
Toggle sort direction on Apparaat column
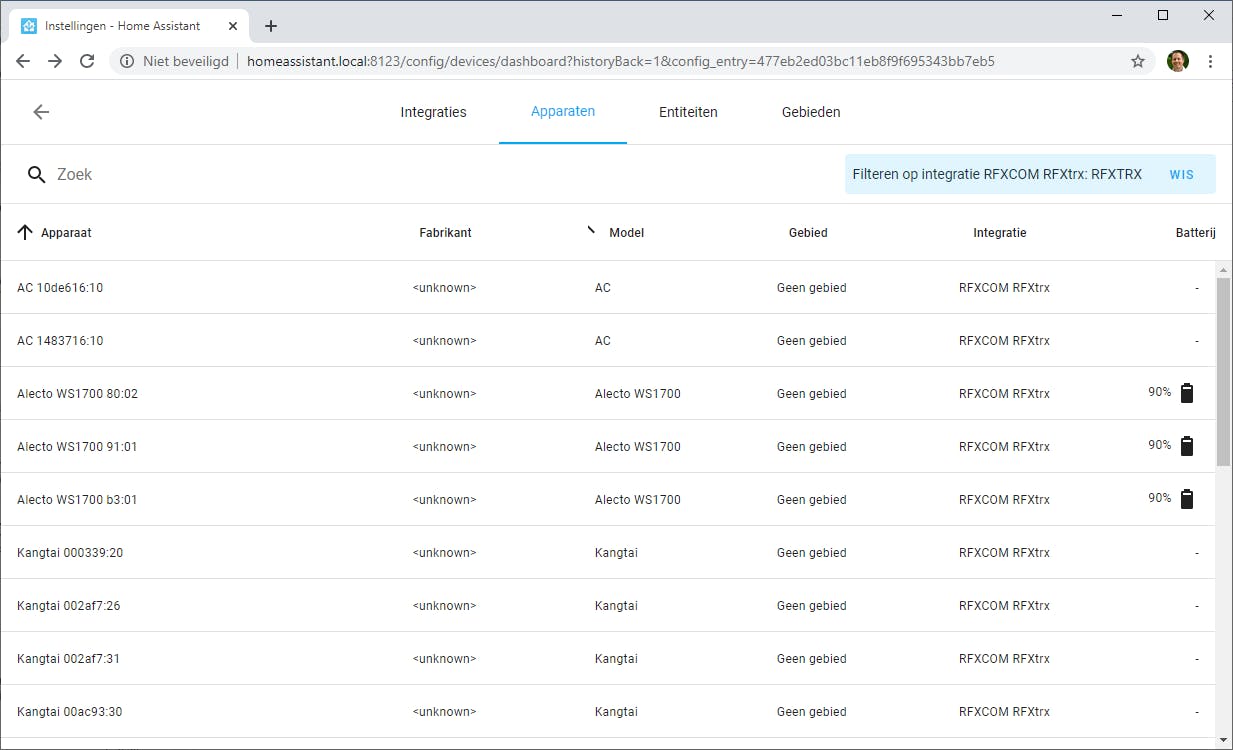(26, 233)
